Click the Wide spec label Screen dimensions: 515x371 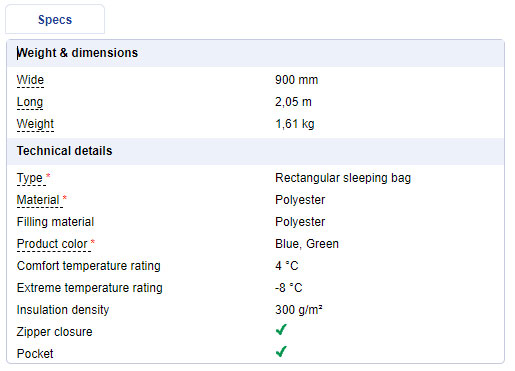coord(30,80)
